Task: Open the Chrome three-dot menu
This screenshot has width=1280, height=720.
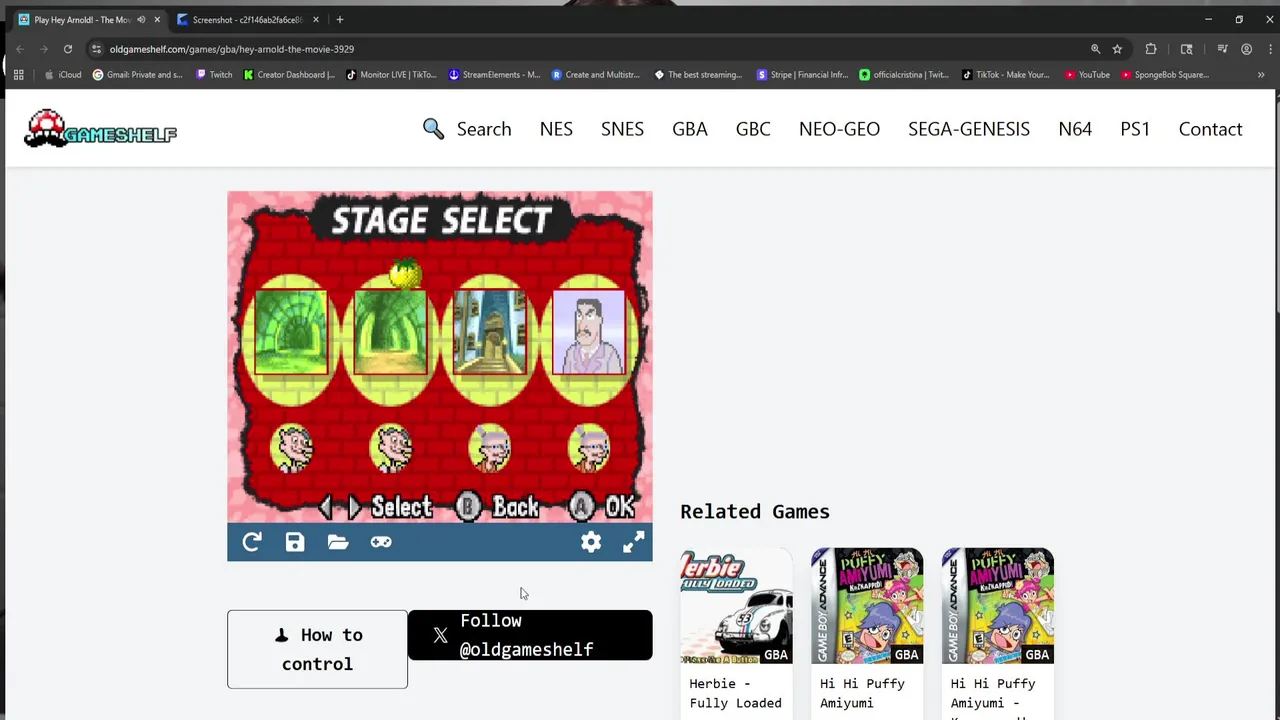Action: 1268,49
